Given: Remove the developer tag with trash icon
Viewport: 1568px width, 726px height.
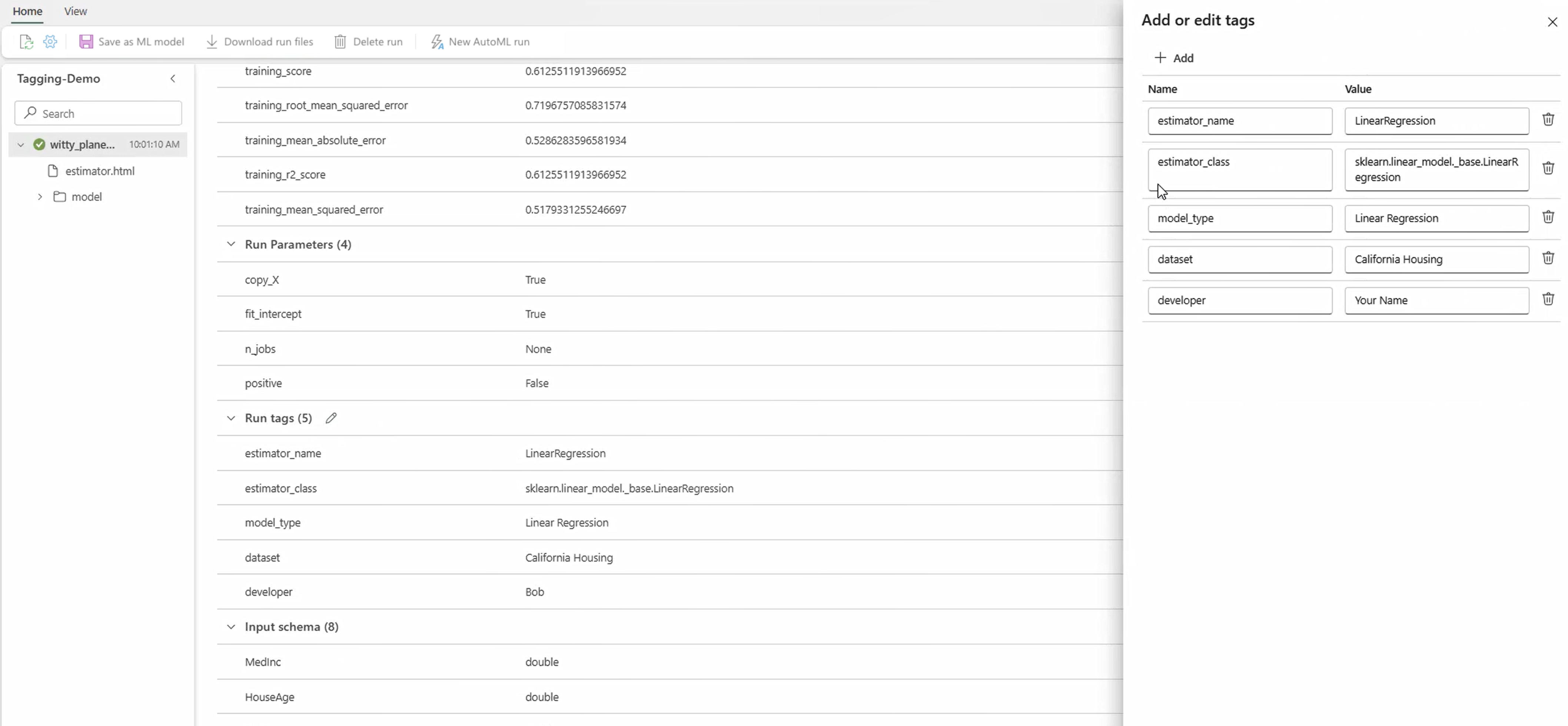Looking at the screenshot, I should 1548,299.
